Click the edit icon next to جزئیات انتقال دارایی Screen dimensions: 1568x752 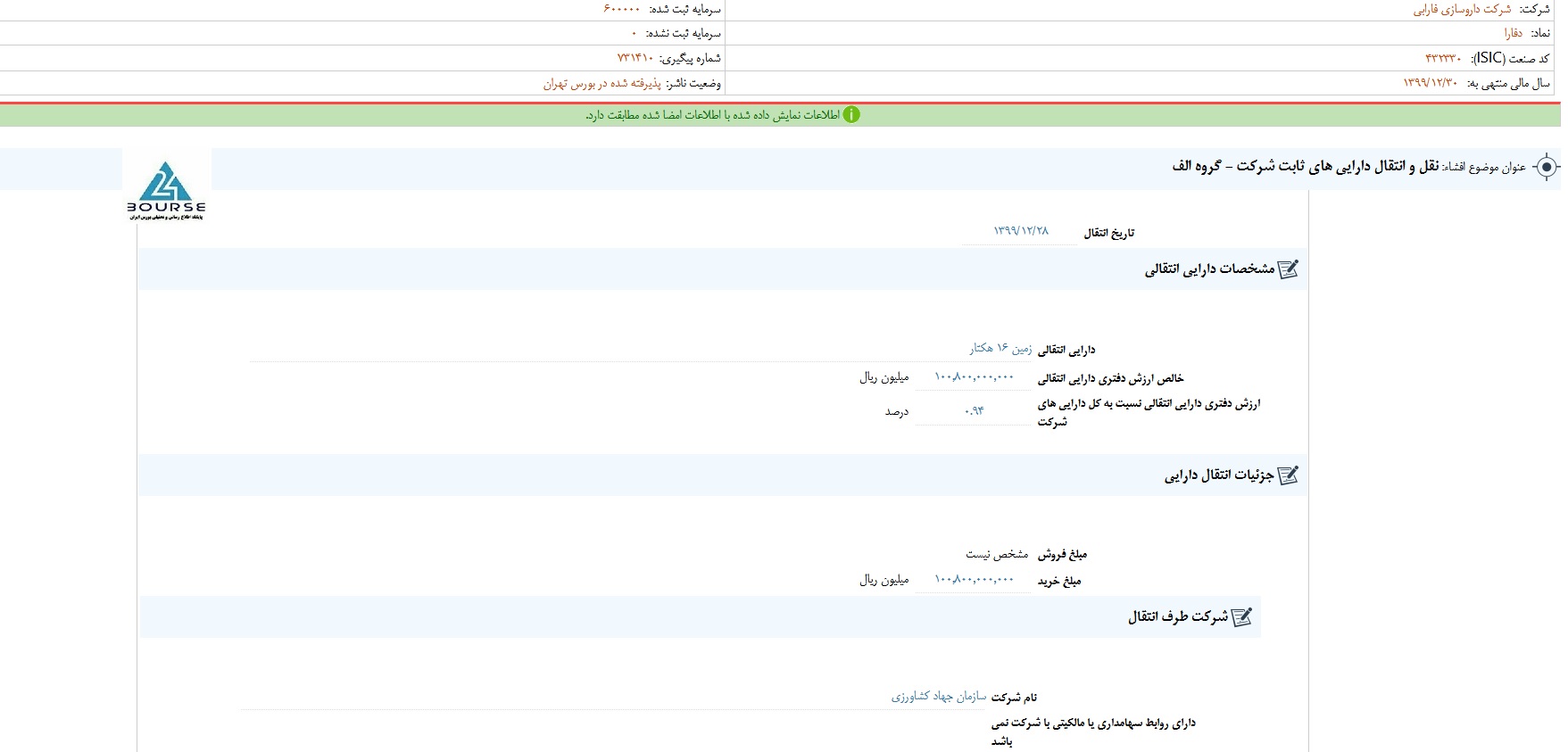point(1288,475)
